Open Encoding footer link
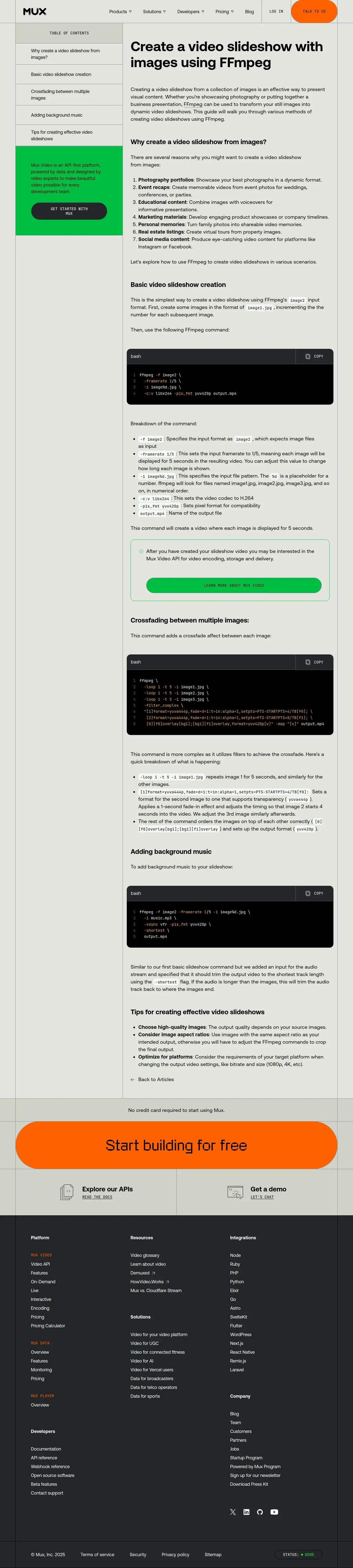This screenshot has width=353, height=1568. click(40, 1308)
